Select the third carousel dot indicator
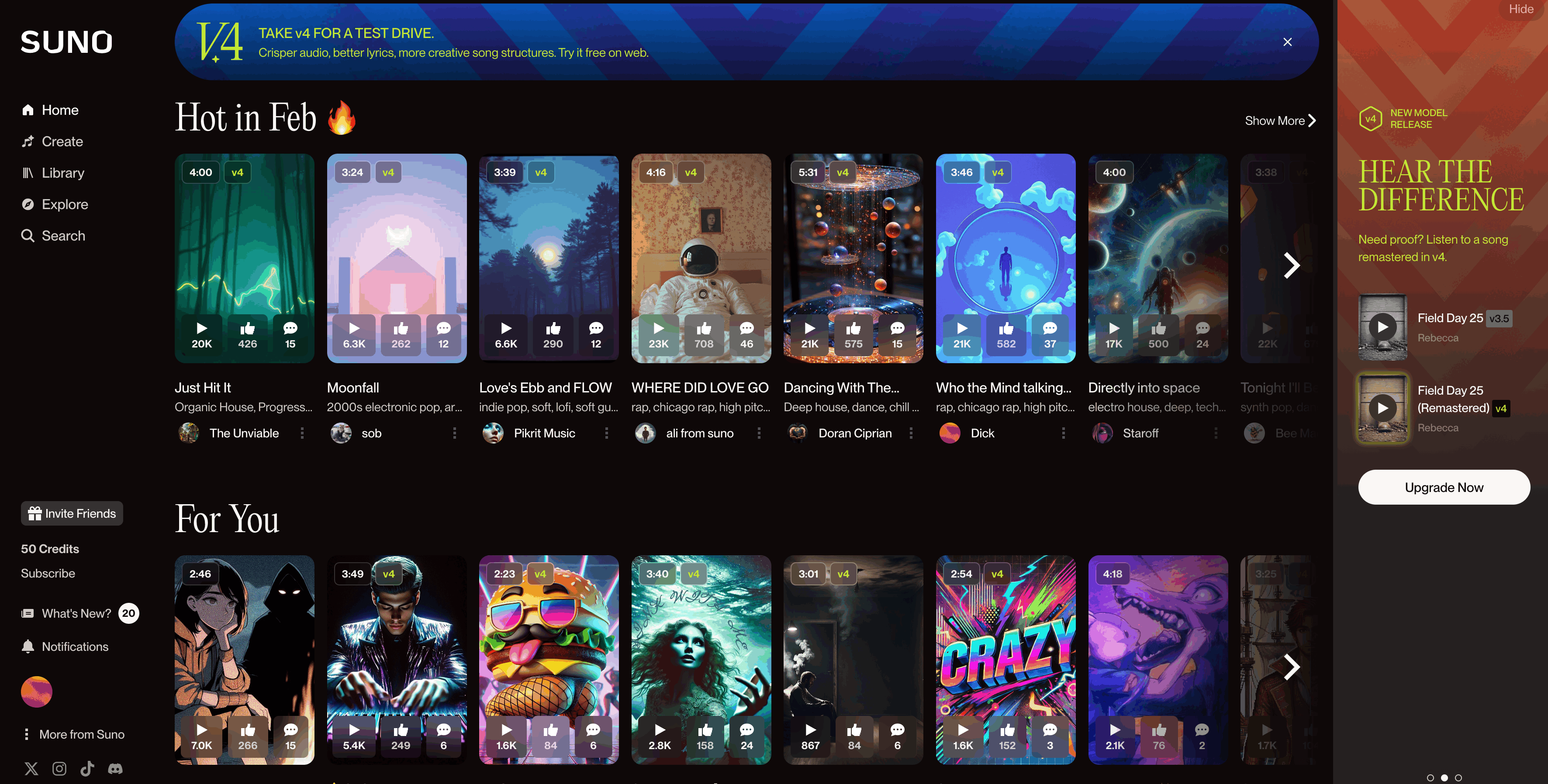This screenshot has width=1548, height=784. [1458, 777]
